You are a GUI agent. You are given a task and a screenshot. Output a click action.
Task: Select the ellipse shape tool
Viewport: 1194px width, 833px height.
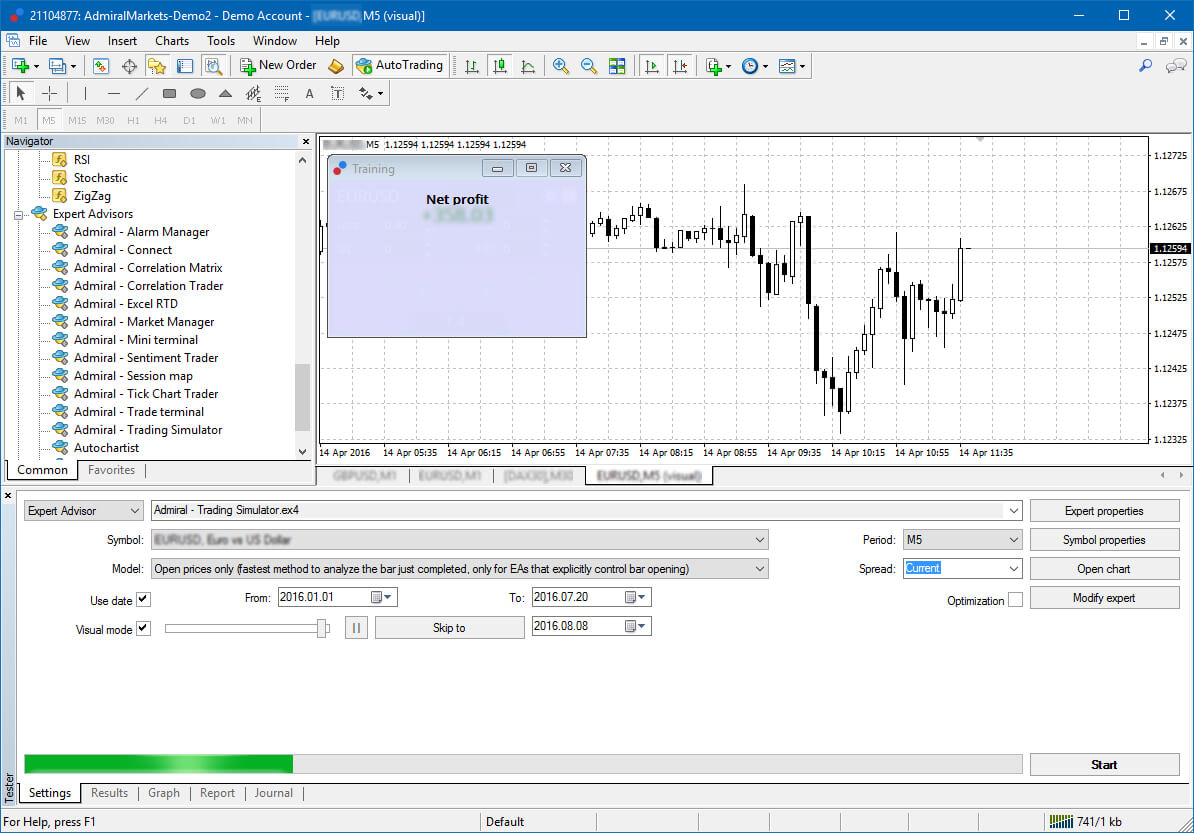pyautogui.click(x=198, y=93)
